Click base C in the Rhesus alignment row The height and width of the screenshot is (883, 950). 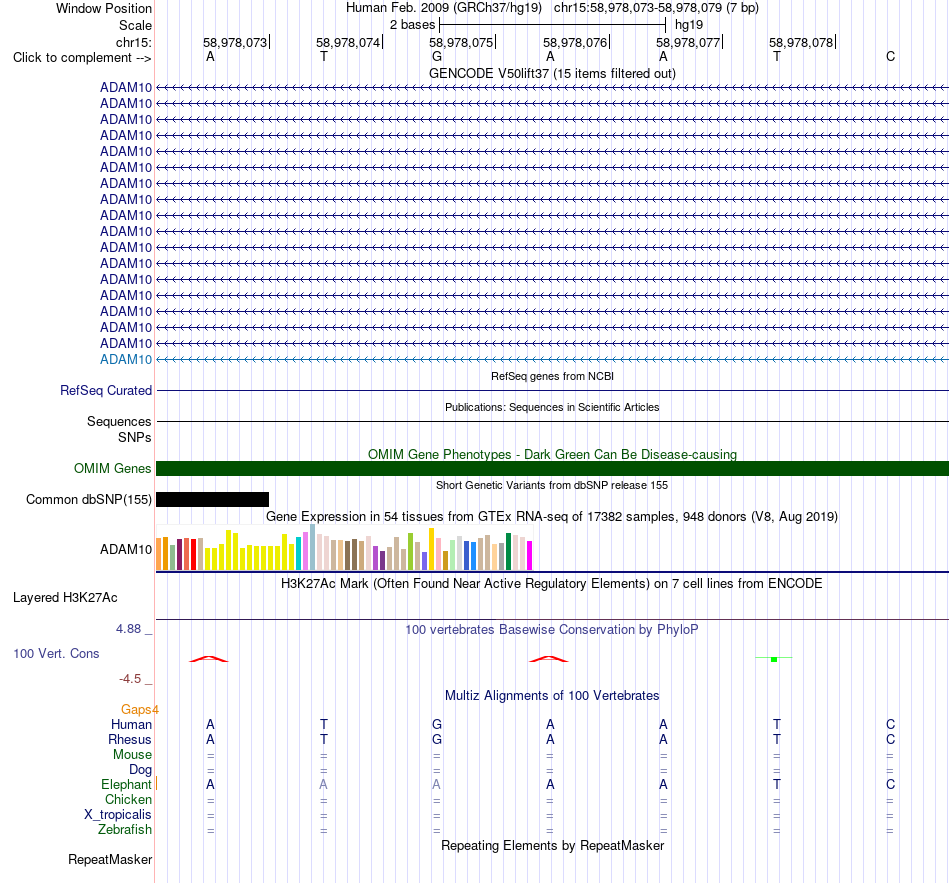tap(890, 739)
